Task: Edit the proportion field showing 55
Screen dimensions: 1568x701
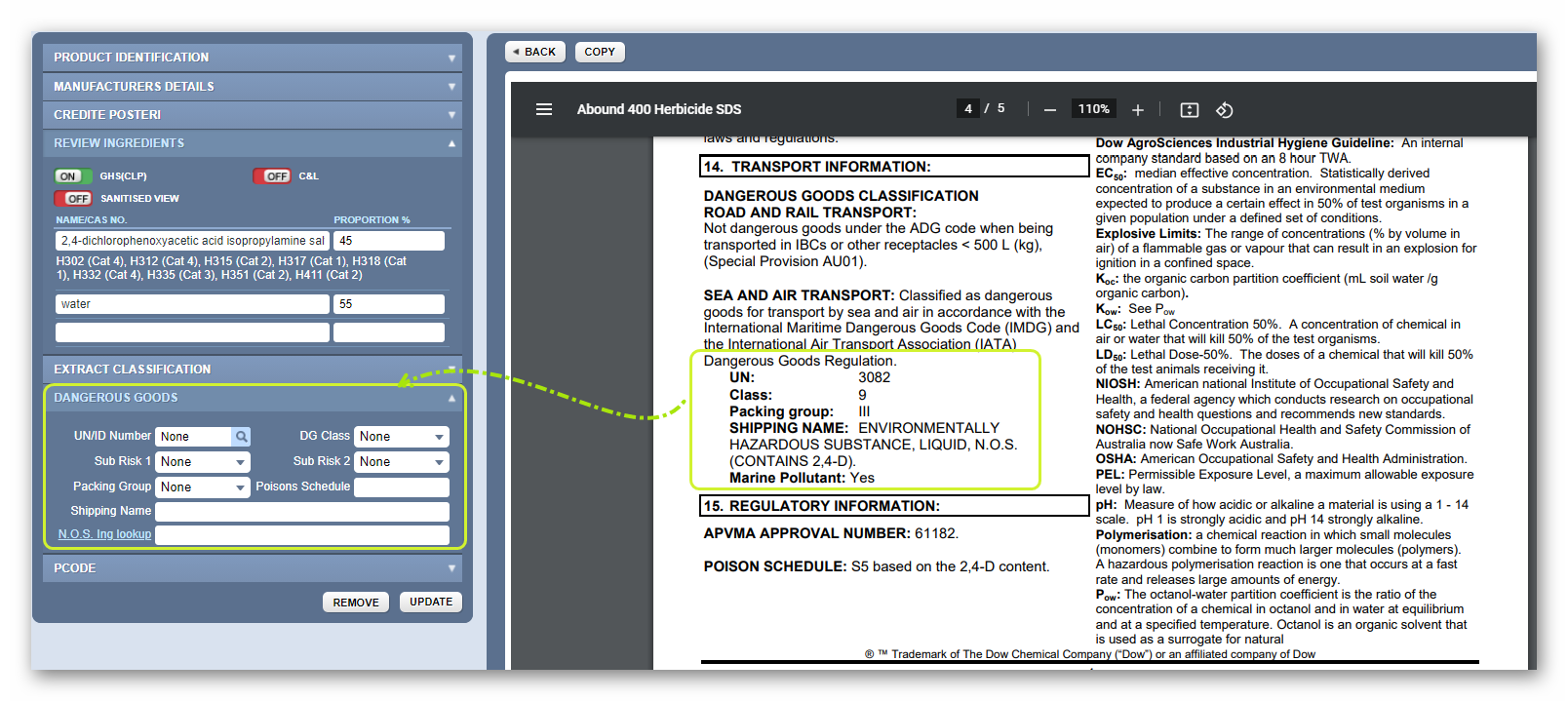Action: (x=389, y=304)
